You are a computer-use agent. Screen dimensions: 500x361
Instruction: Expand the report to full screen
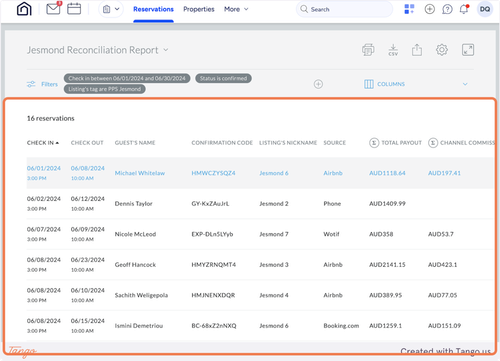pyautogui.click(x=468, y=50)
